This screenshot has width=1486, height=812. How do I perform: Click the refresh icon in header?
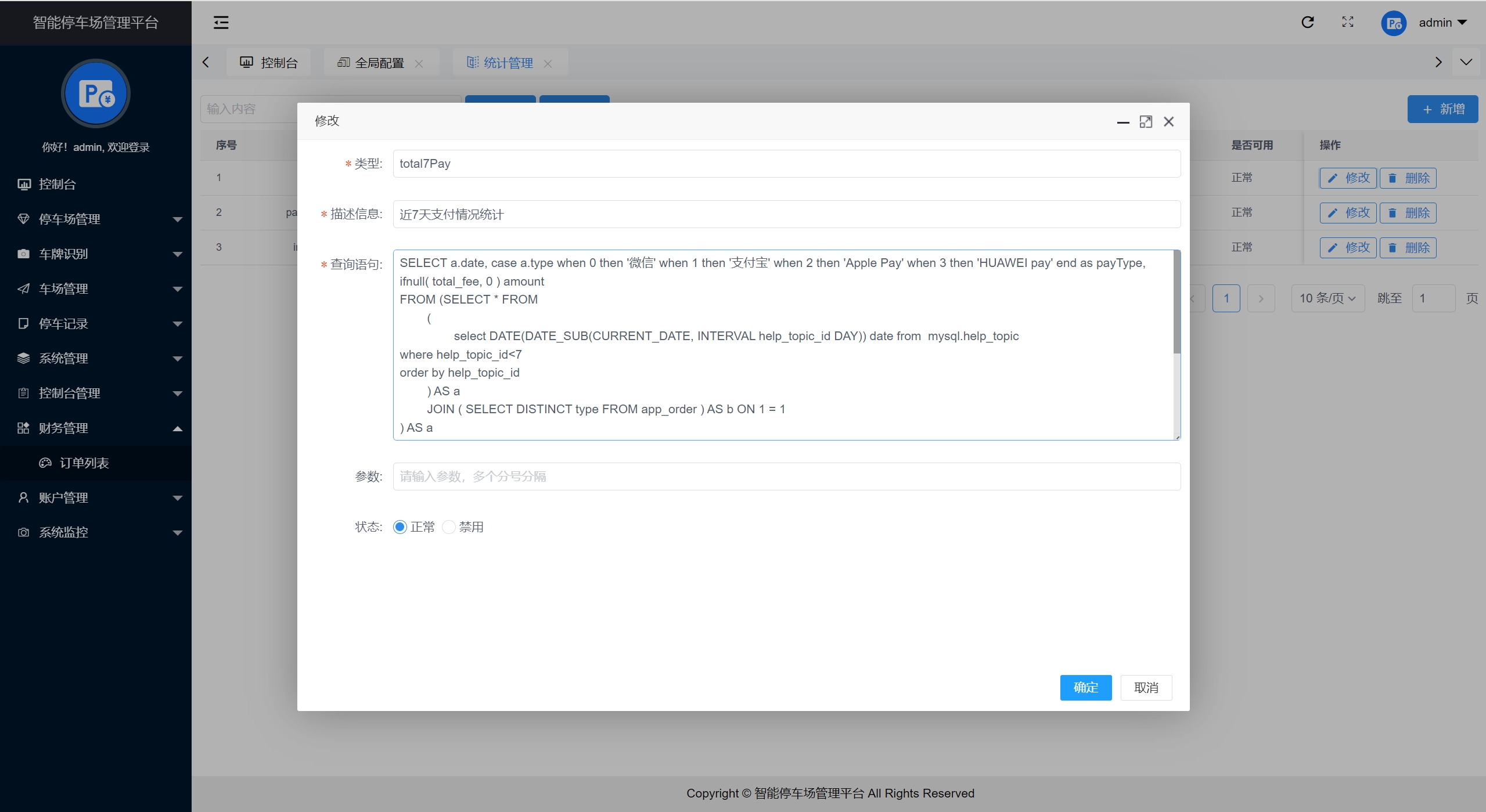coord(1307,22)
